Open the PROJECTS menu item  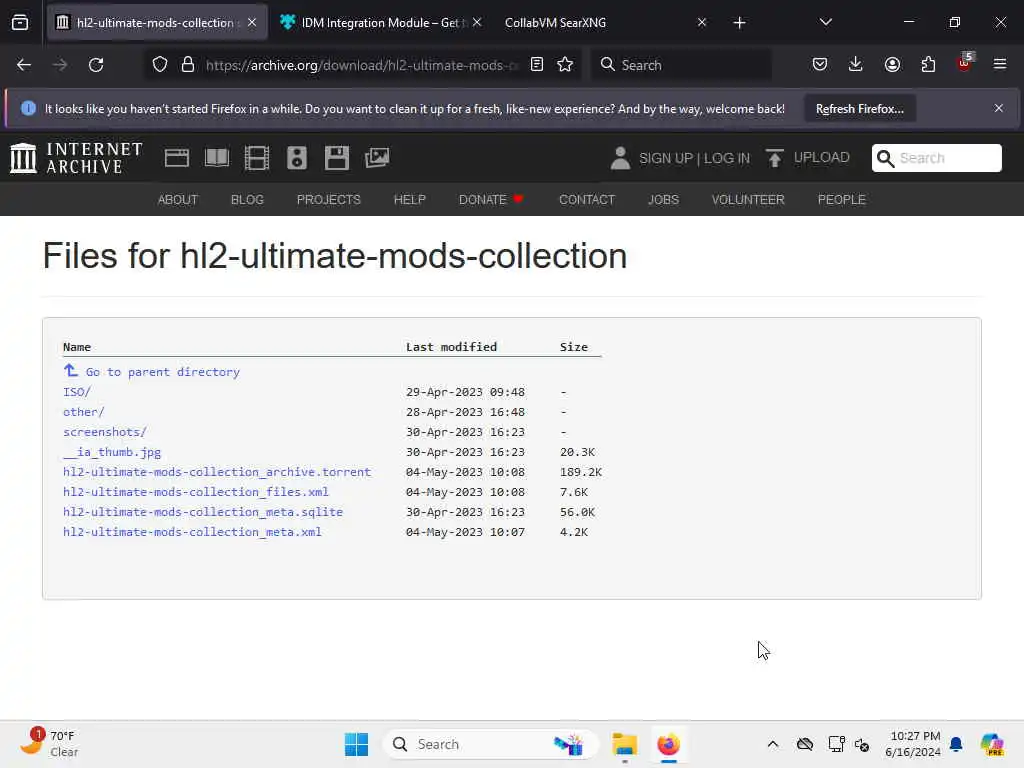pos(328,200)
